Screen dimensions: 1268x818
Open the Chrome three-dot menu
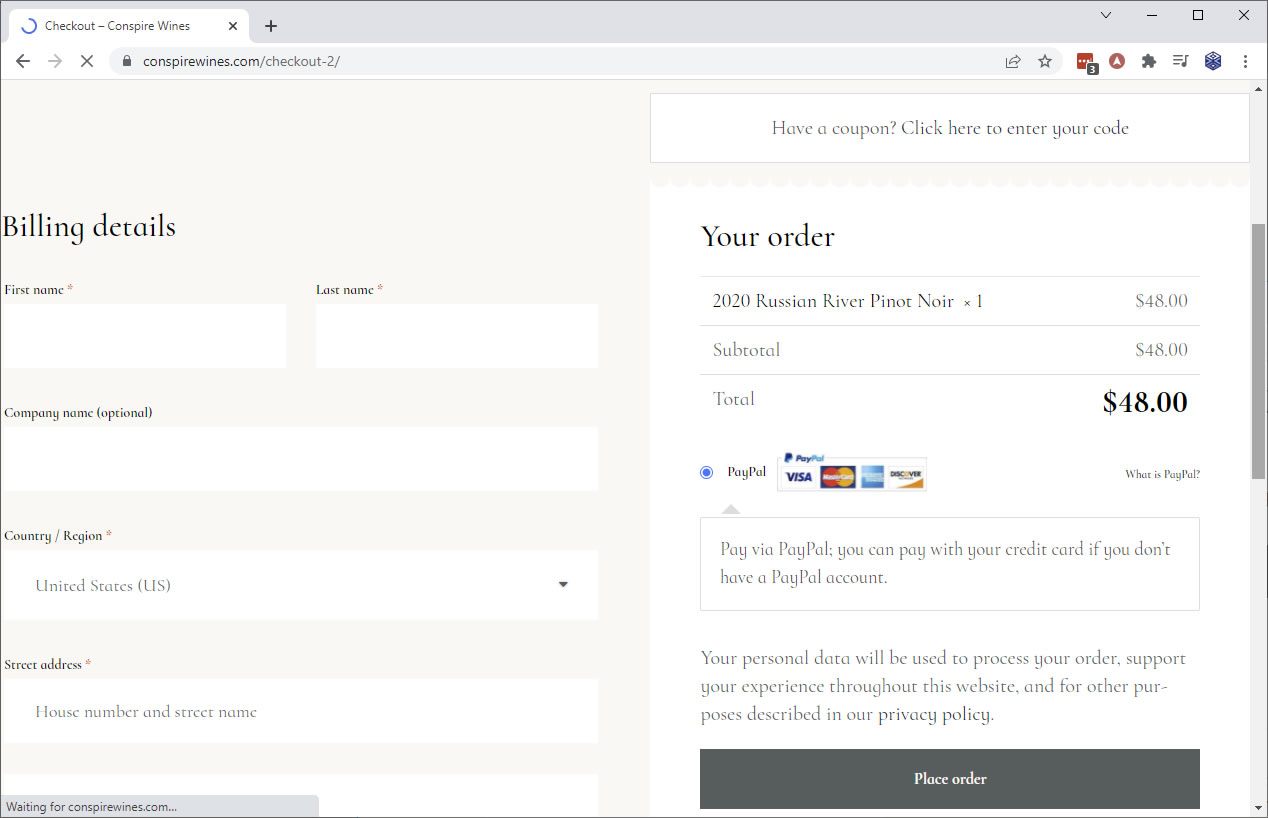pyautogui.click(x=1245, y=61)
